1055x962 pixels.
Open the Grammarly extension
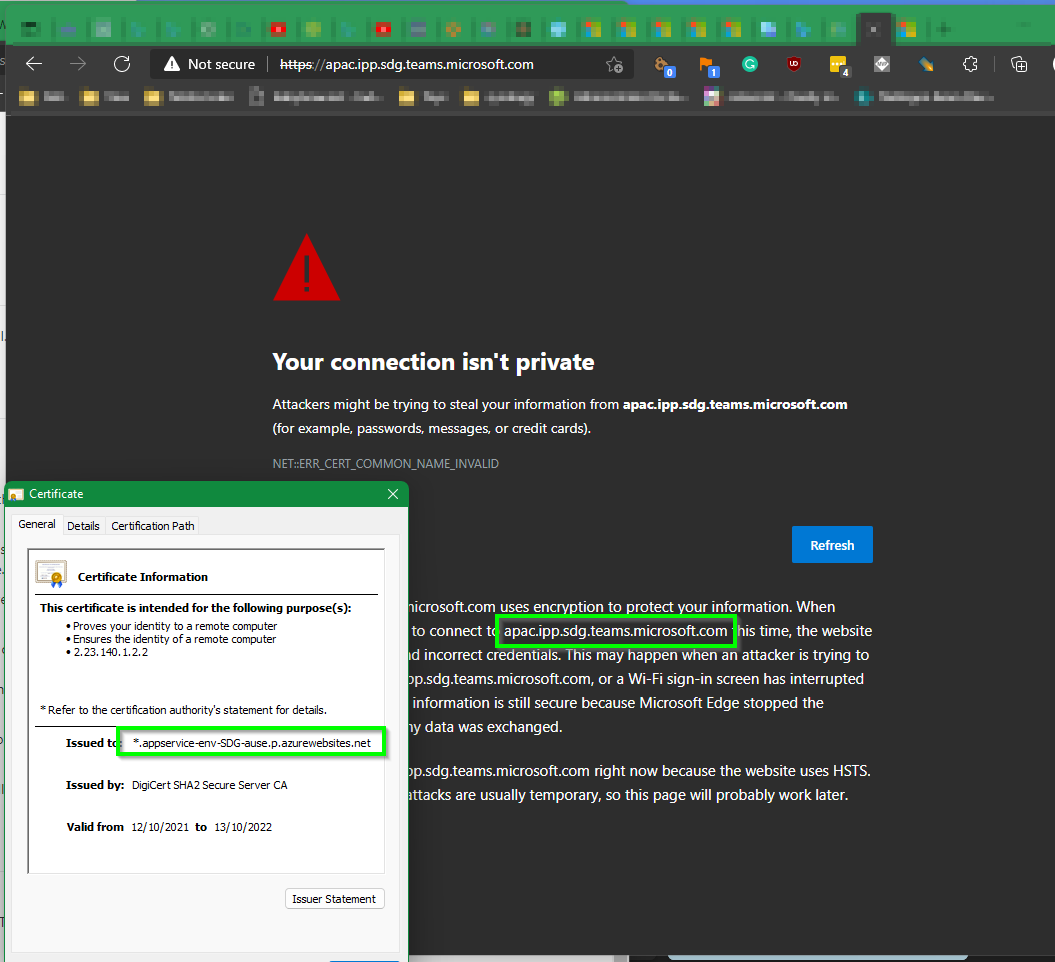pyautogui.click(x=750, y=64)
